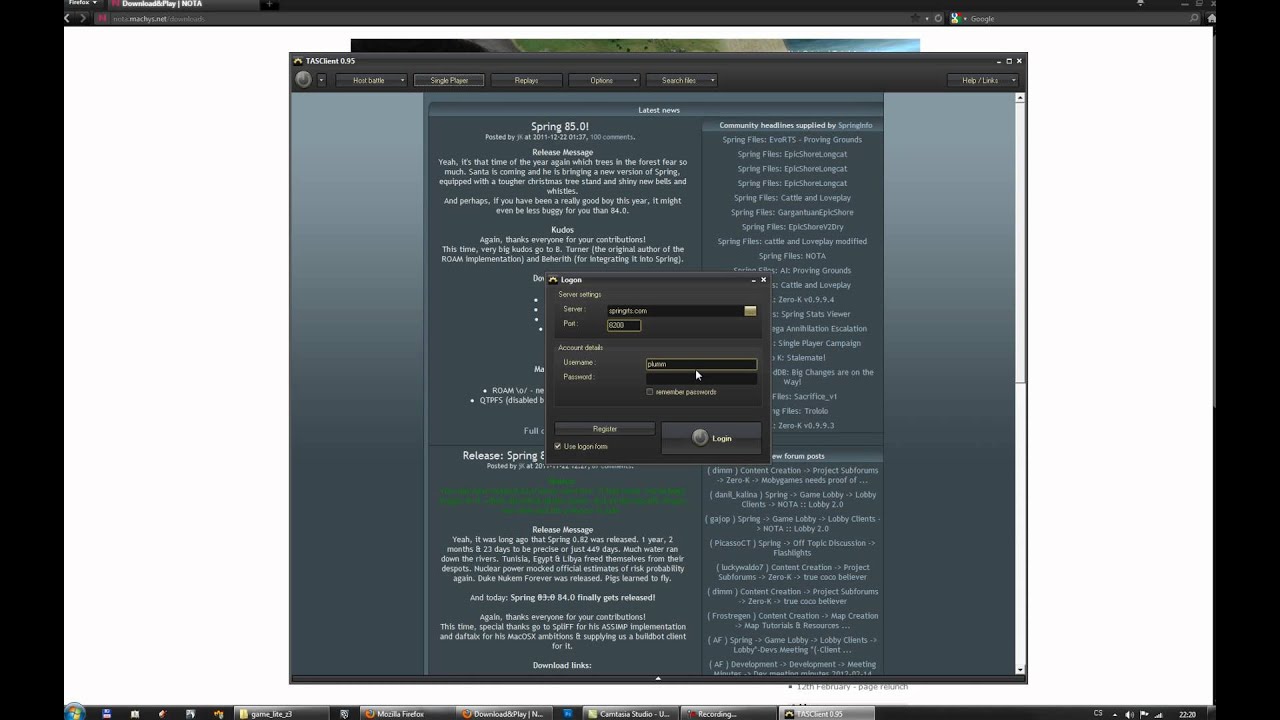Image resolution: width=1280 pixels, height=720 pixels.
Task: Click the round connect power icon in TASClient
Action: point(303,80)
